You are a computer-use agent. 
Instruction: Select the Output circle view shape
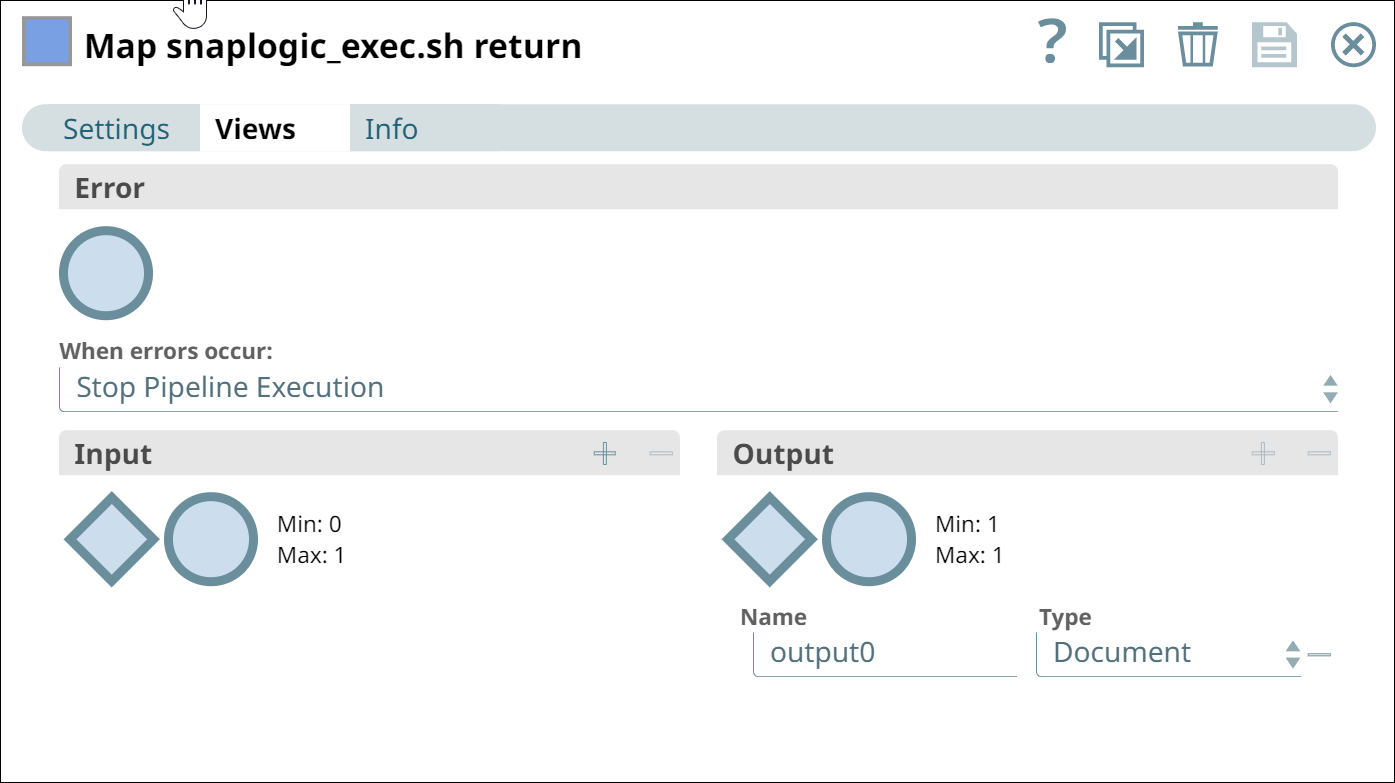click(x=870, y=539)
